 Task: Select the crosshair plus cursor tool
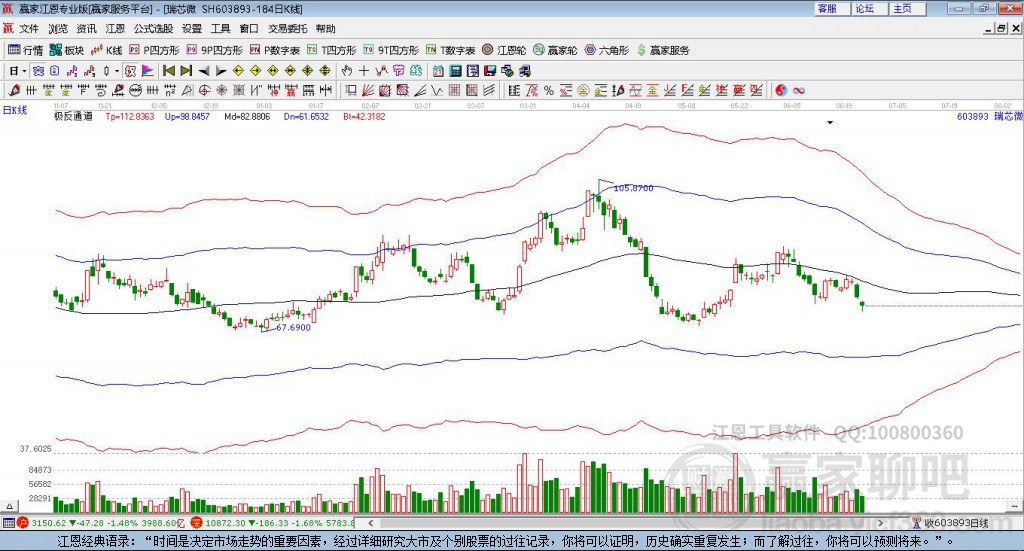pos(364,71)
